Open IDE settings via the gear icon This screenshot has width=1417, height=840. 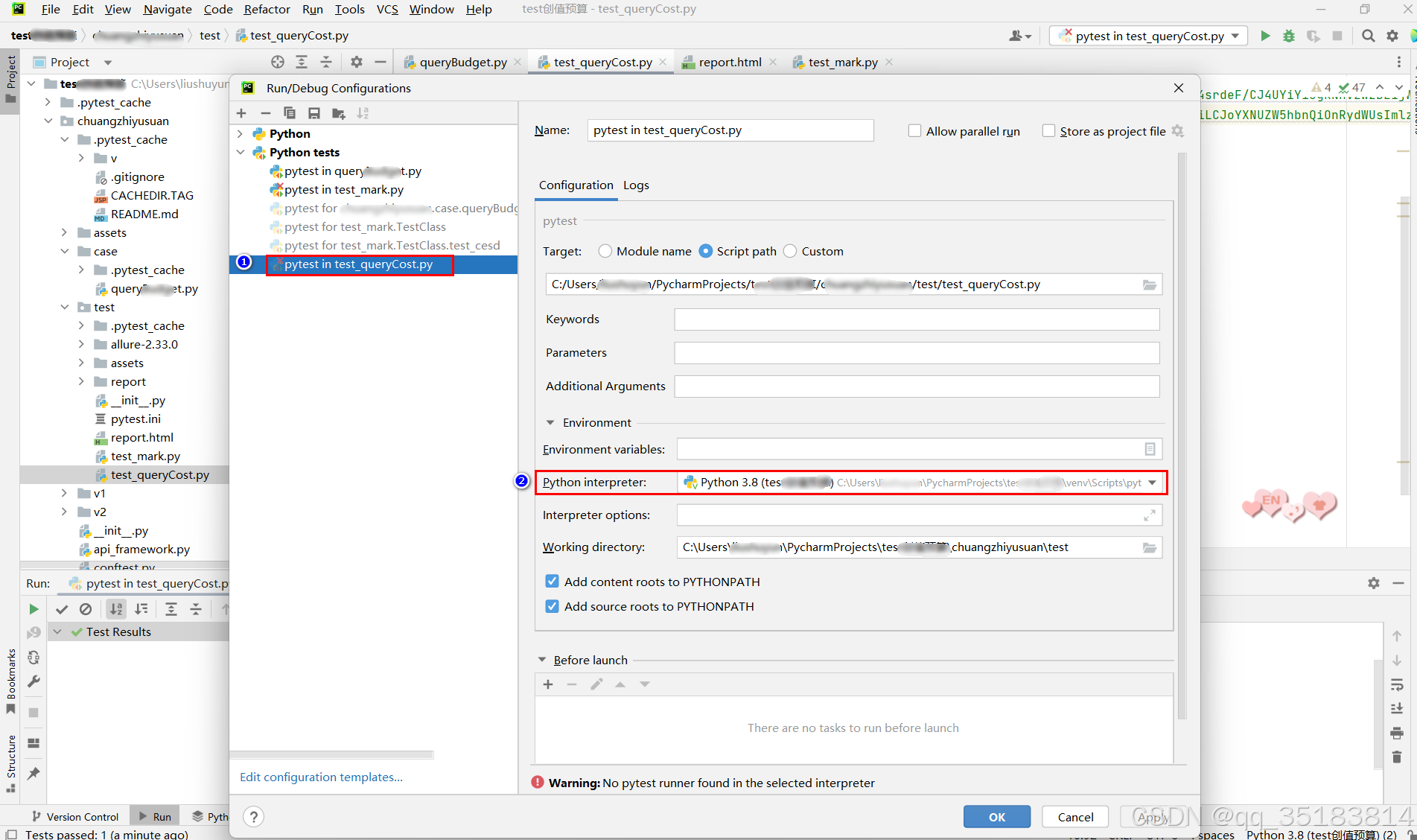[1392, 35]
